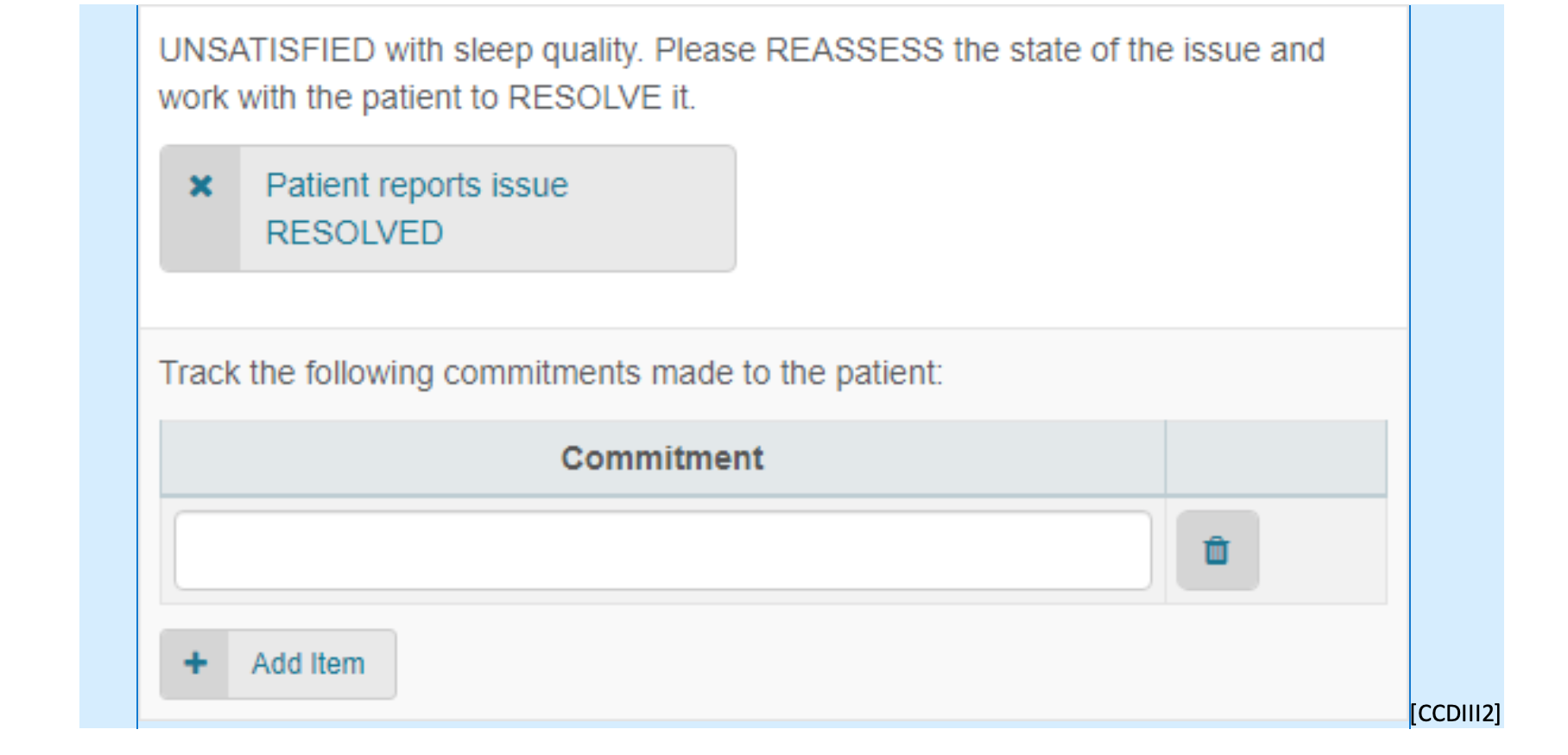Click the CCDIII2 reference label
This screenshot has height=755, width=1568.
pyautogui.click(x=1456, y=713)
